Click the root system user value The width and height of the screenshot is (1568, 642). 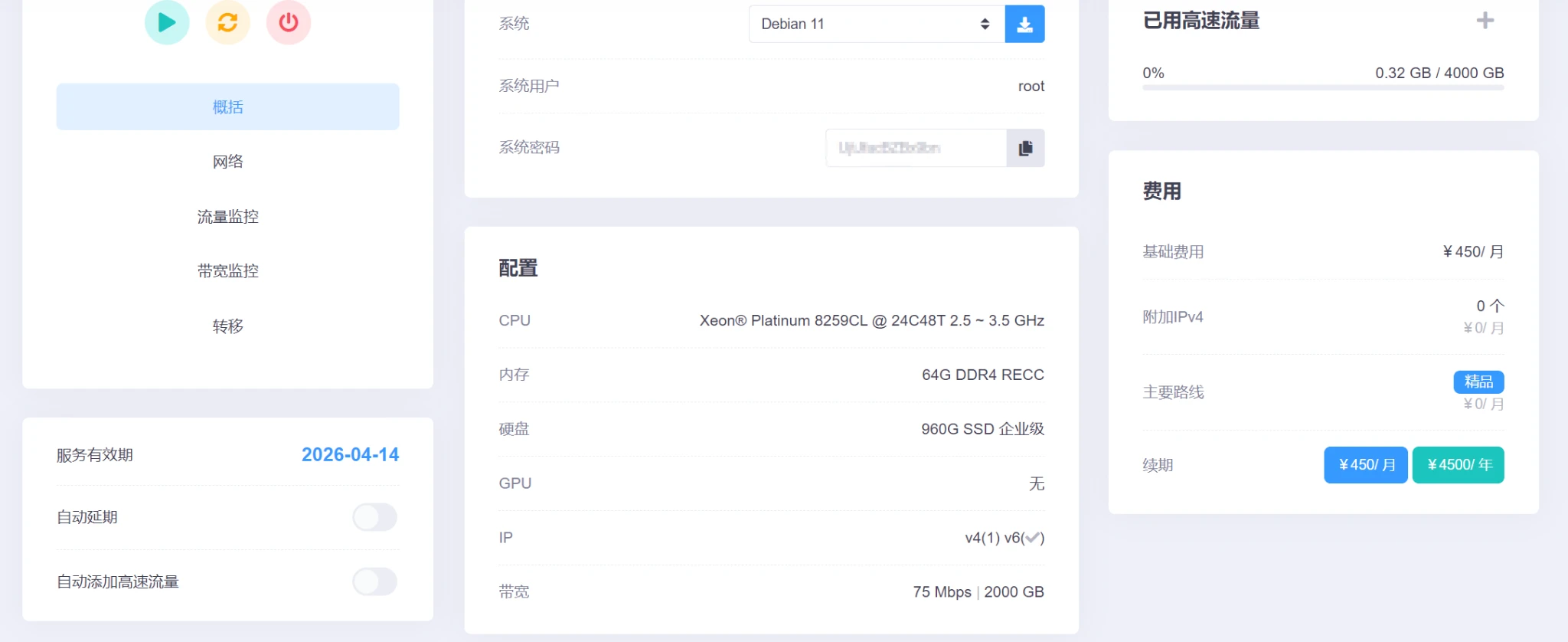[1031, 86]
